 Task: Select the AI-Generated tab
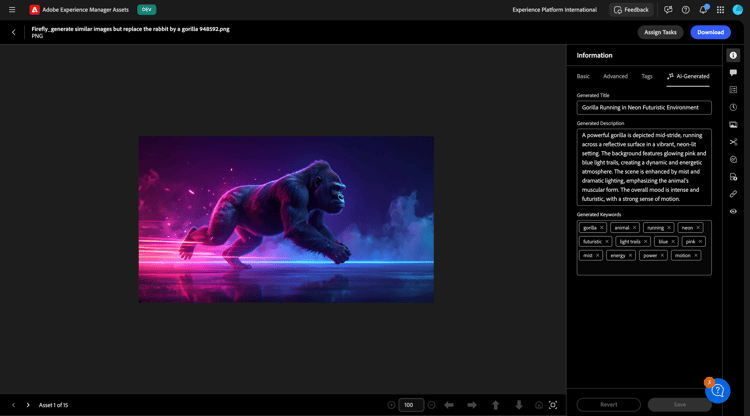tap(688, 77)
